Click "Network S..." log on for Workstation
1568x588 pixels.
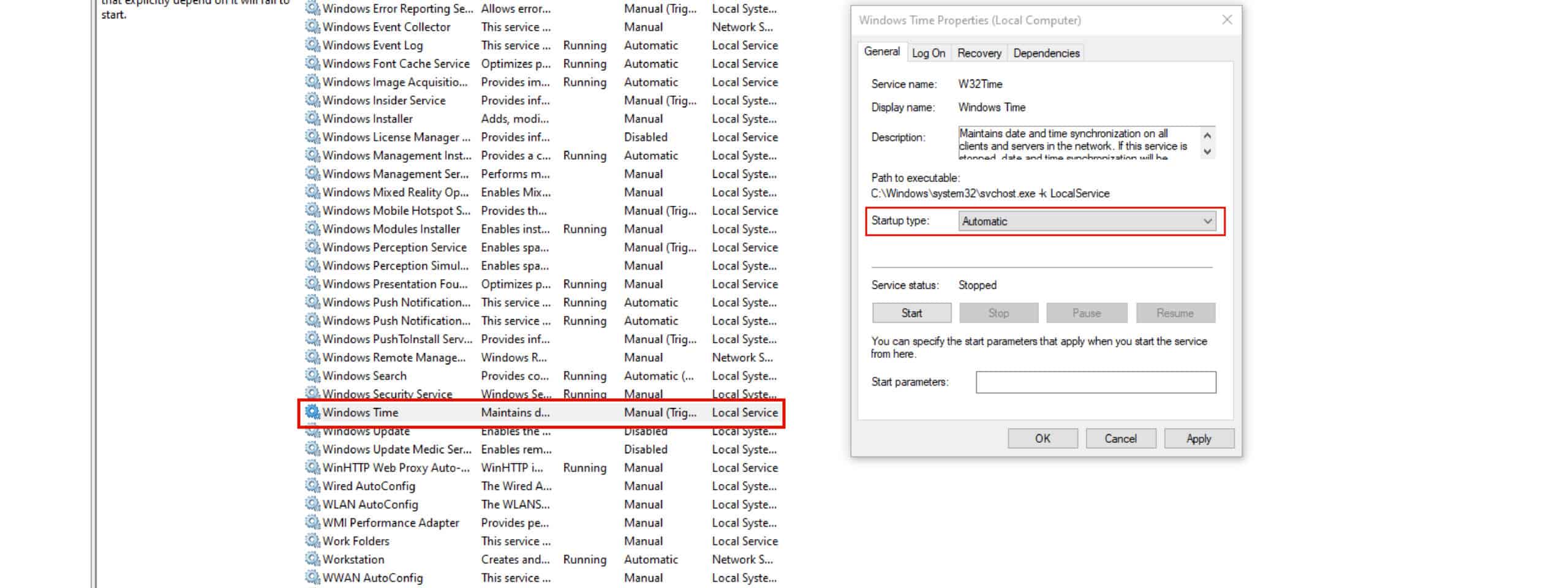tap(742, 559)
